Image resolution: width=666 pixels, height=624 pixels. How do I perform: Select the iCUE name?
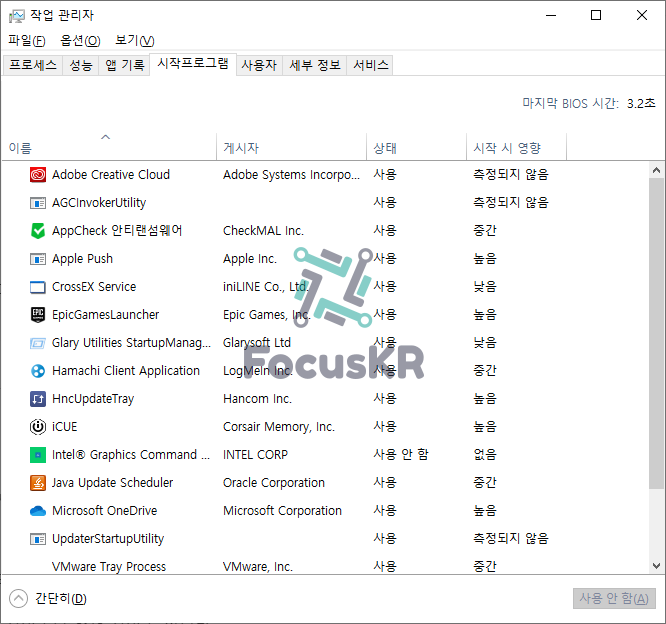click(x=65, y=427)
